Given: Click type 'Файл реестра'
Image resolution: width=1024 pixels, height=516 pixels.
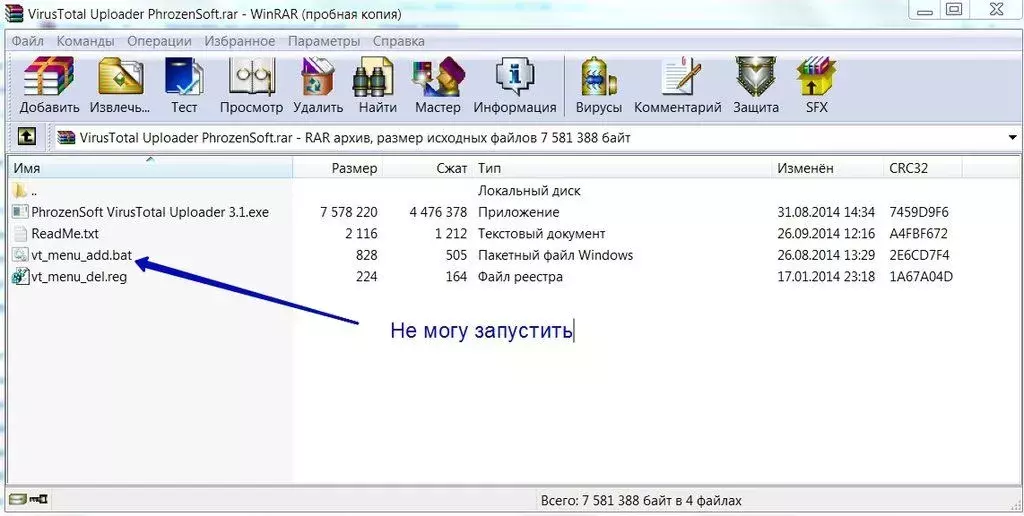Looking at the screenshot, I should coord(520,277).
